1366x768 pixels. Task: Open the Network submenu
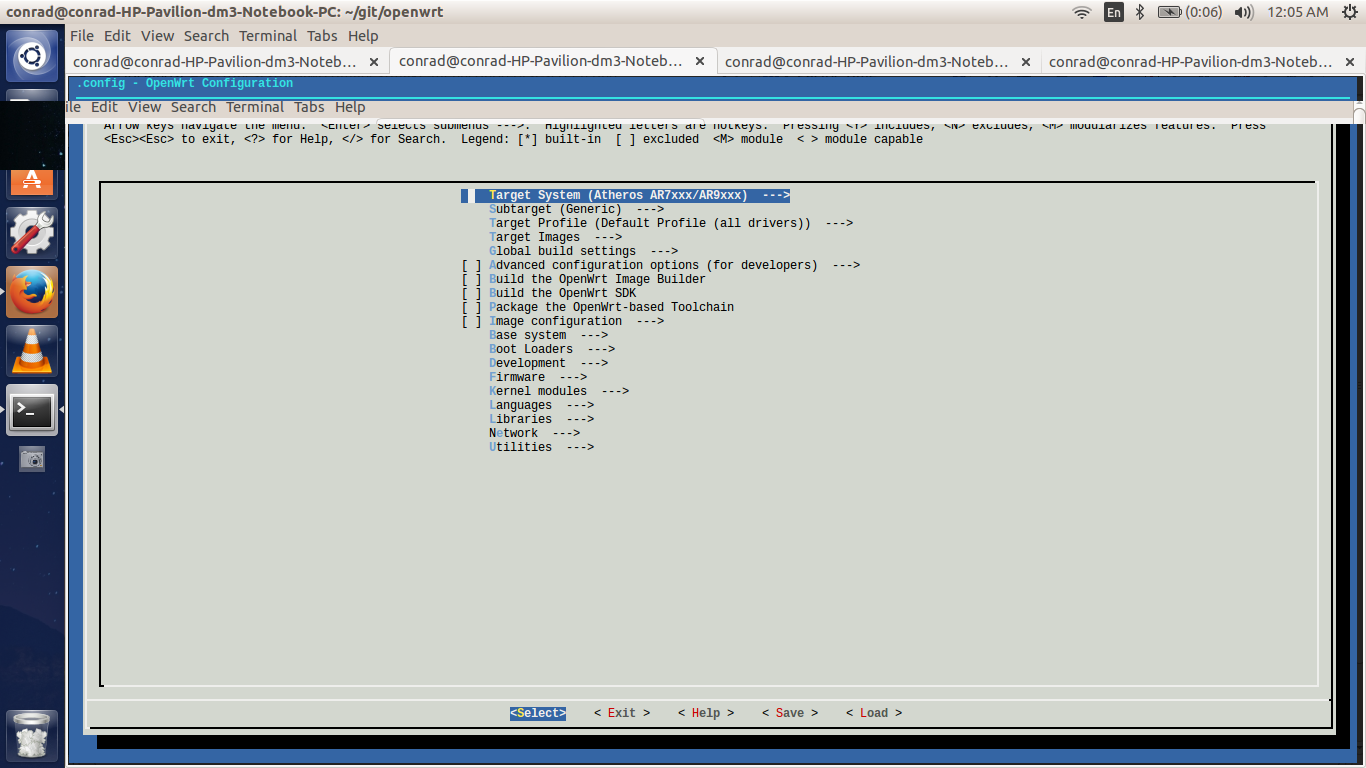(534, 434)
